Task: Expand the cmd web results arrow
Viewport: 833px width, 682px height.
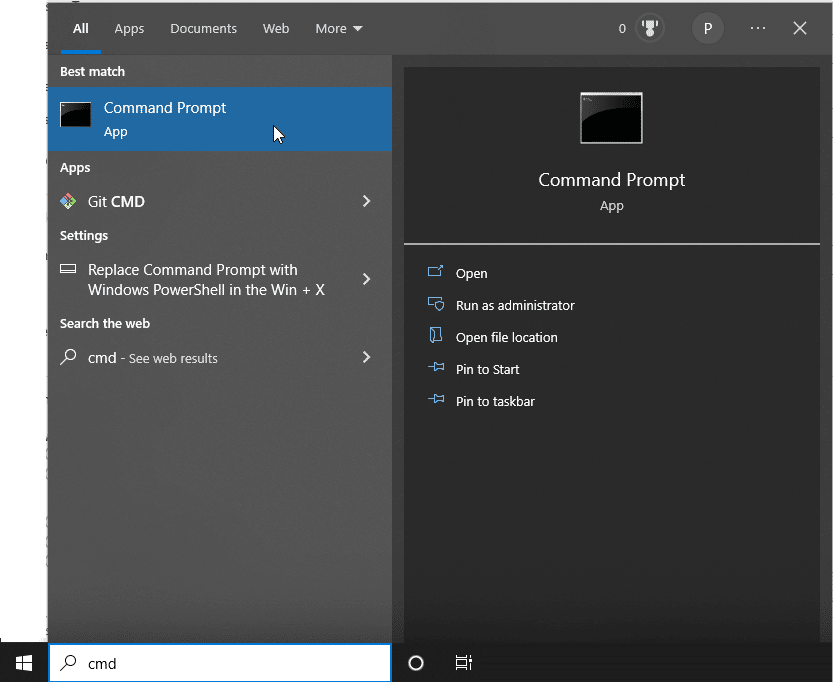Action: pos(366,357)
